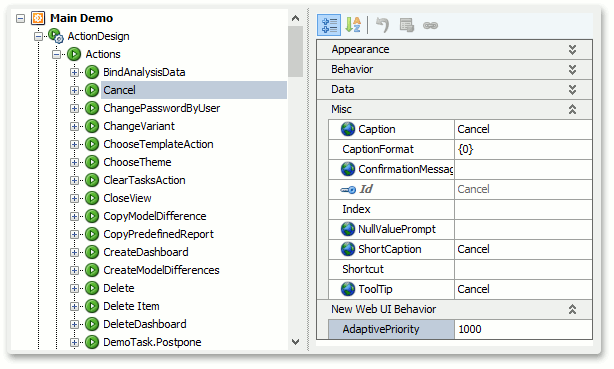Click the Main Demo root node icon
Viewport: 614px width, 369px height.
click(x=38, y=18)
